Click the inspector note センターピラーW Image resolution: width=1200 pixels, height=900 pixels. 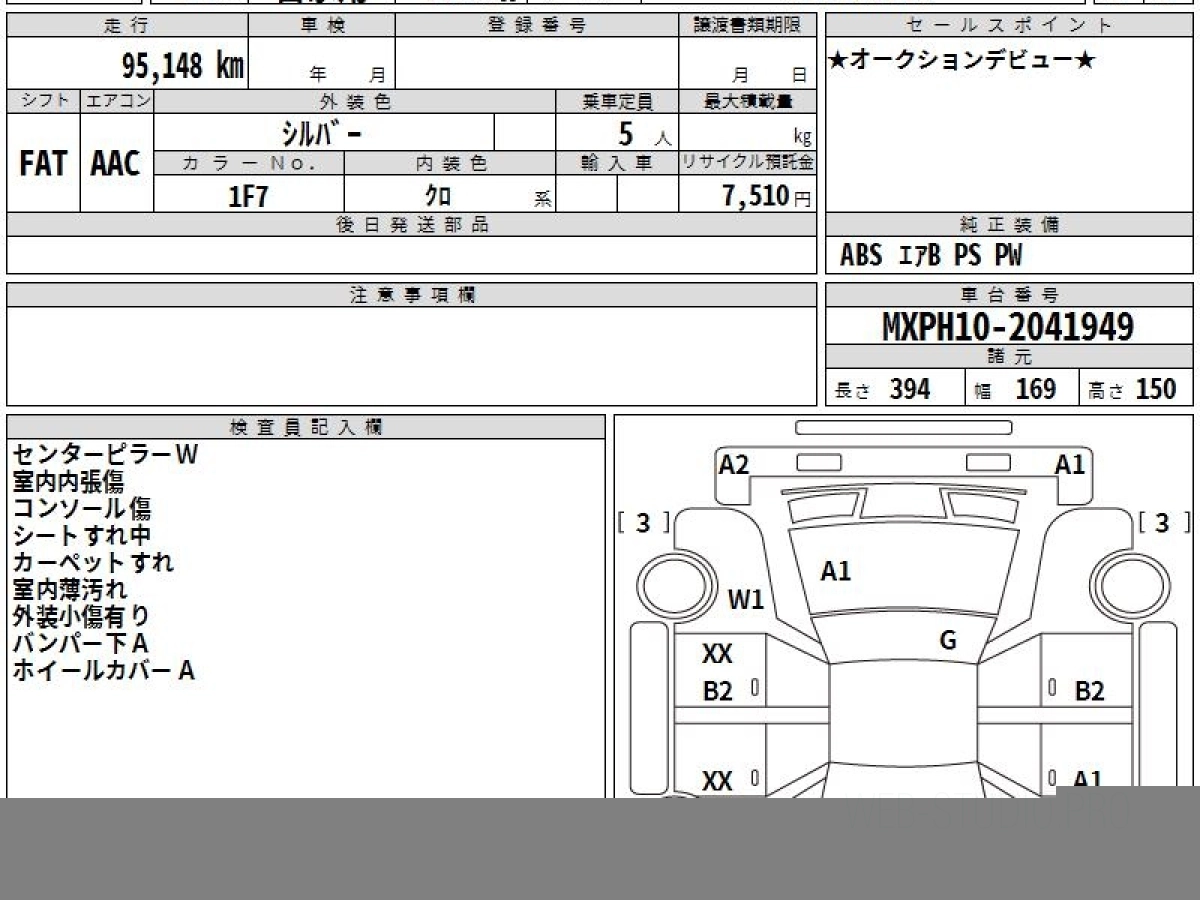coord(105,454)
